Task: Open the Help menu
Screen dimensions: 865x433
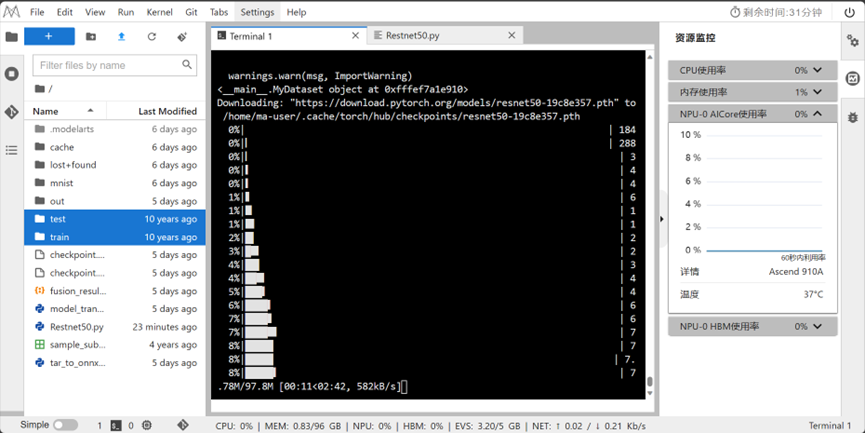Action: pos(296,12)
